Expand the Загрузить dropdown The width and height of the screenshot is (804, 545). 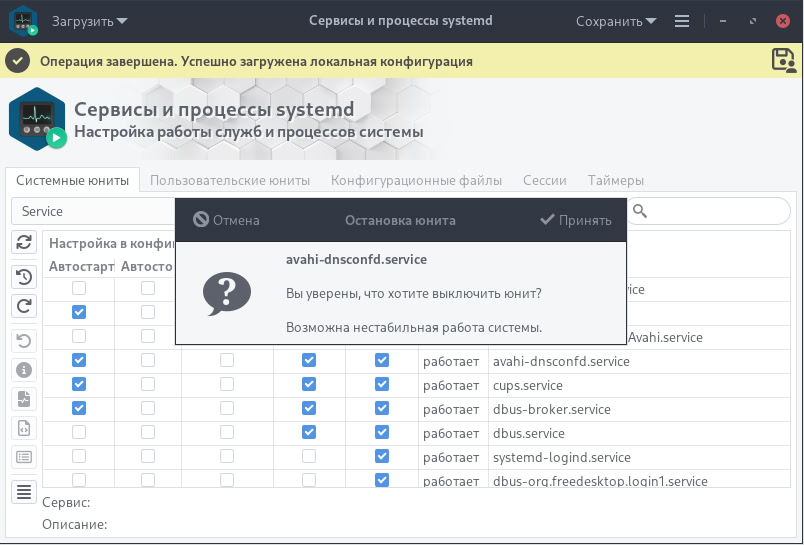[90, 21]
